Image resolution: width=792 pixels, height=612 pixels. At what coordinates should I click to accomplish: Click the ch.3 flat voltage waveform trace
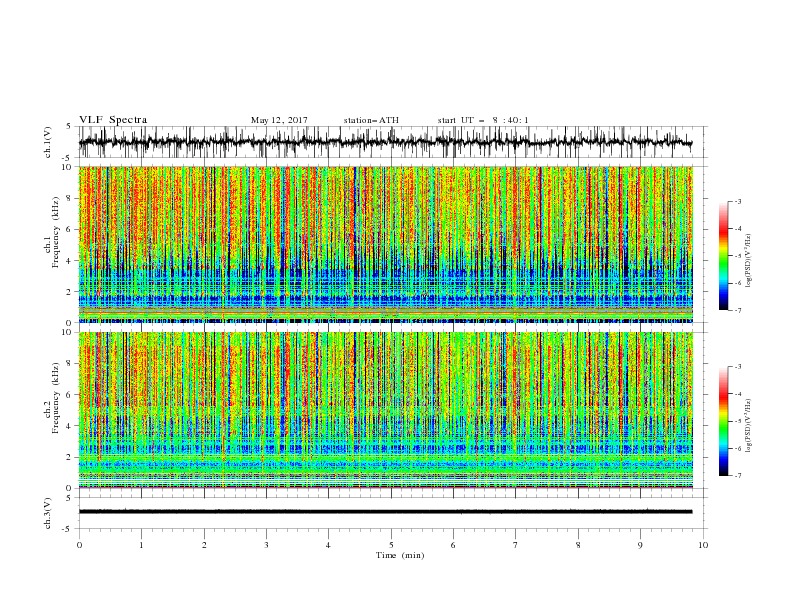385,512
